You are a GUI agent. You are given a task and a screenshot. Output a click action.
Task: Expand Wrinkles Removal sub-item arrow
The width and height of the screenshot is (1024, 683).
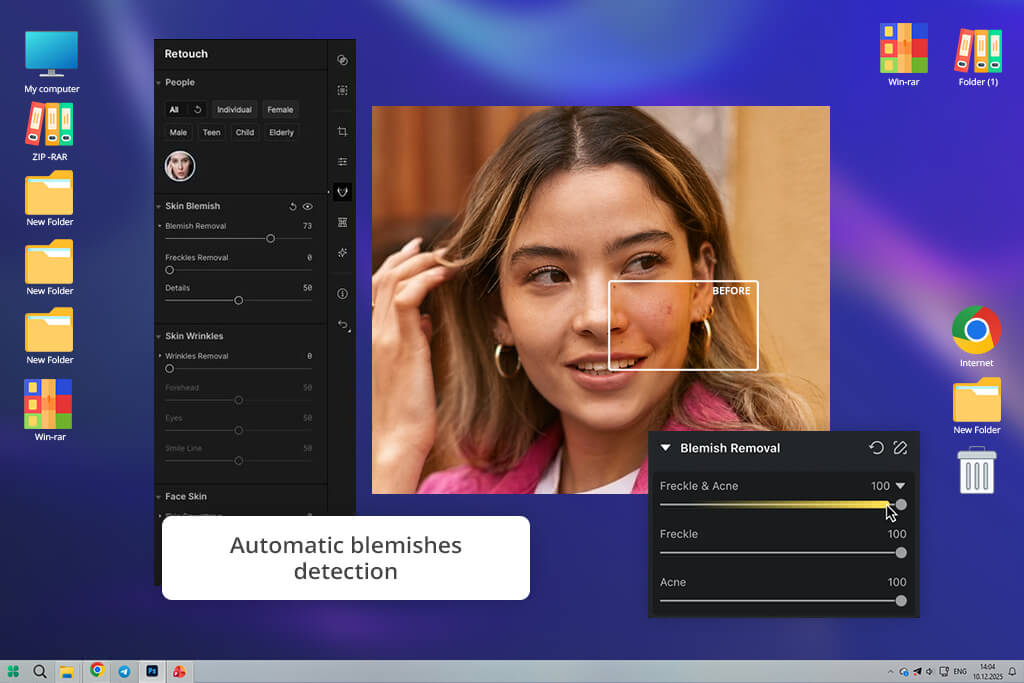[x=160, y=356]
